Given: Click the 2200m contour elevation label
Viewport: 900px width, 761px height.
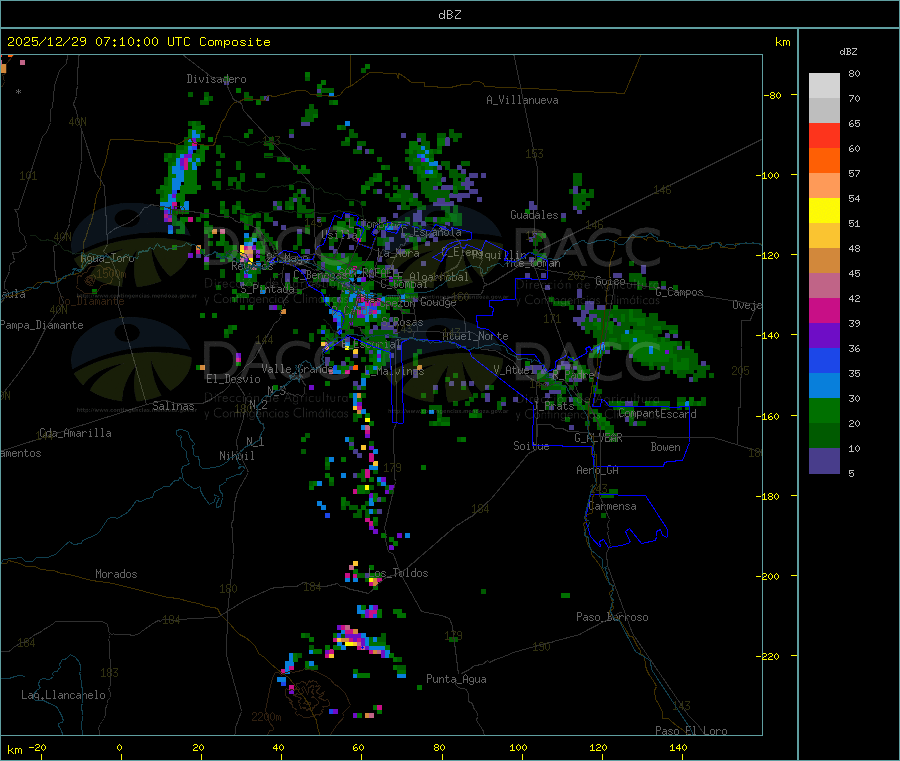Looking at the screenshot, I should click(x=266, y=717).
